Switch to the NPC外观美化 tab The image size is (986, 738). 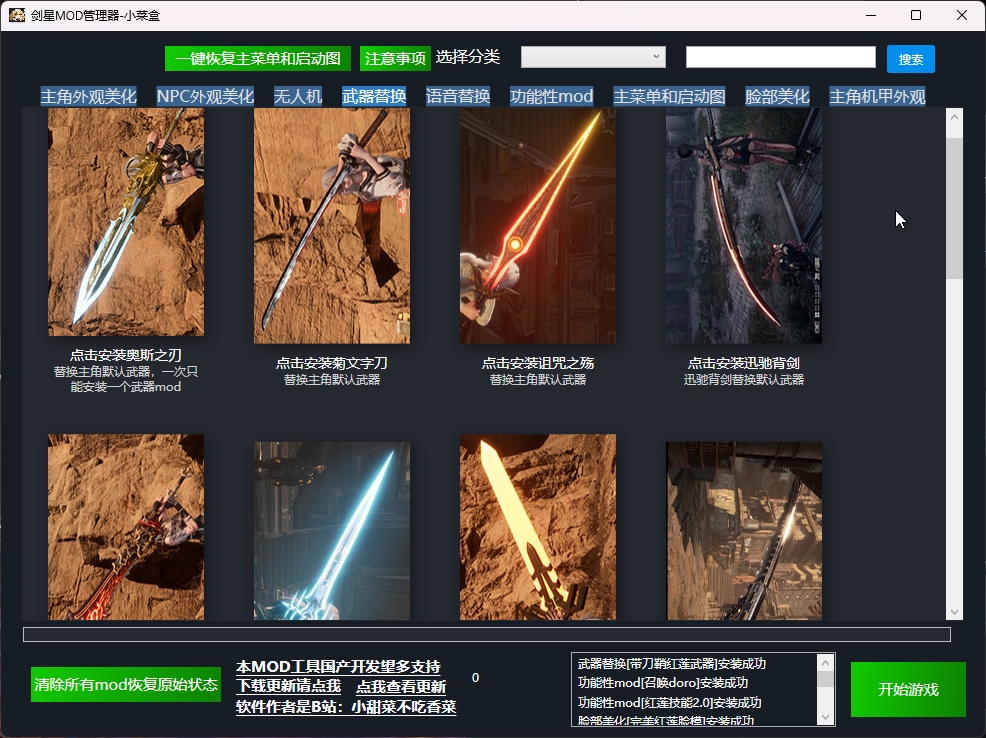pos(205,96)
